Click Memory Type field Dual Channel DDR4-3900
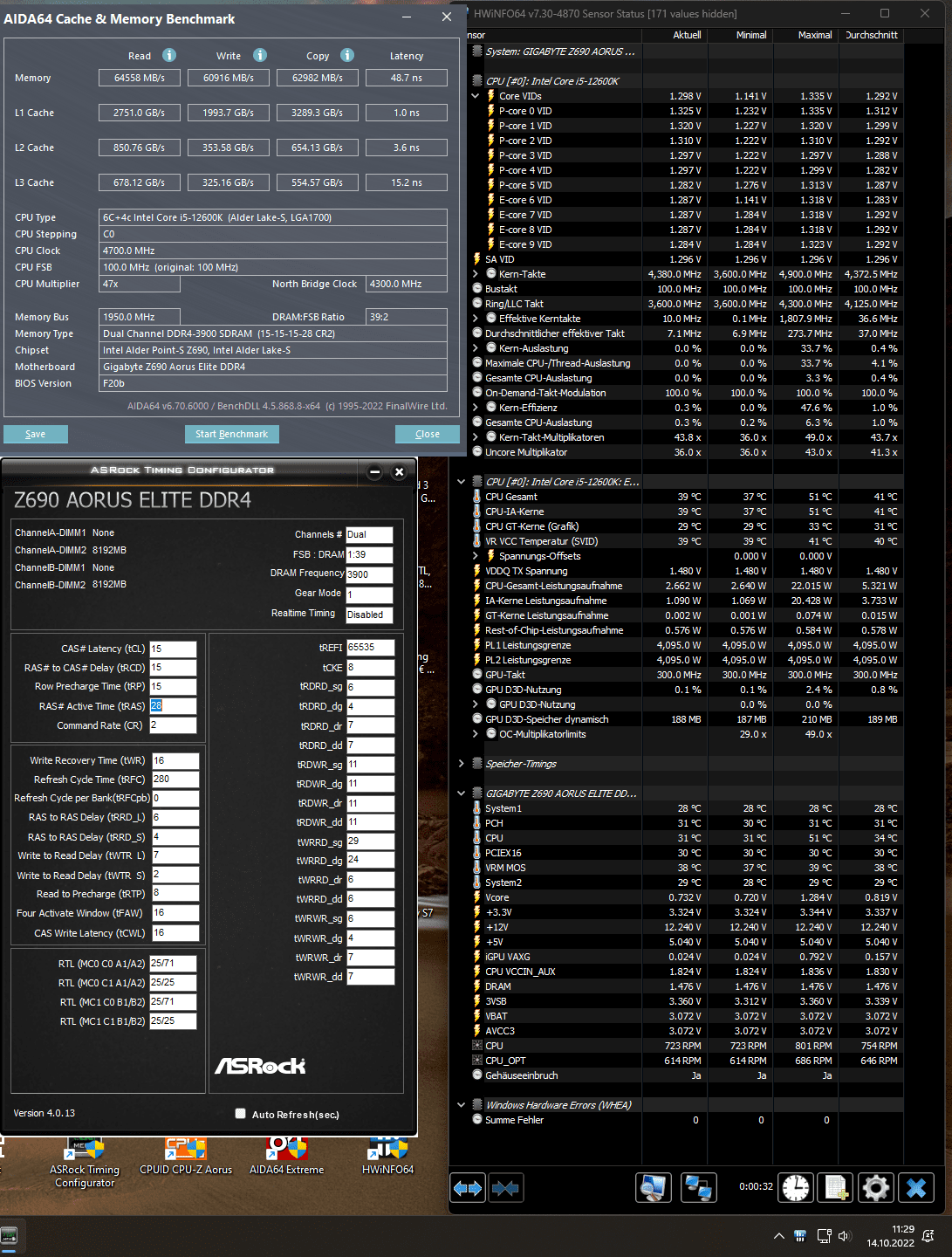 coord(273,333)
